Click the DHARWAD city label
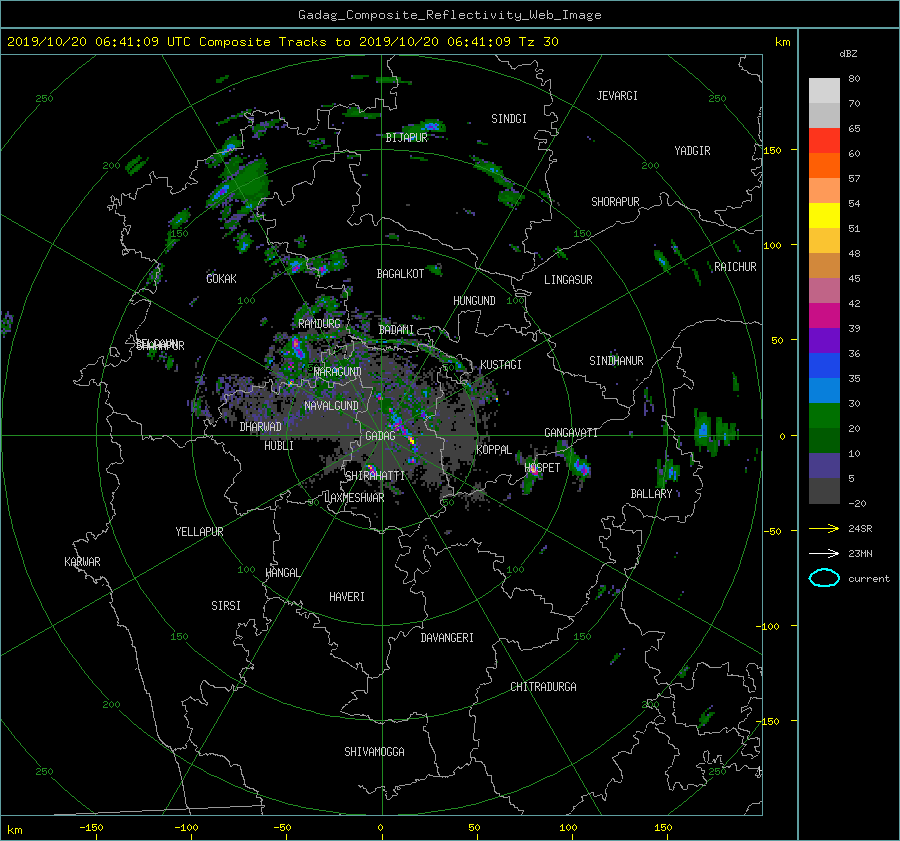900x841 pixels. click(261, 427)
